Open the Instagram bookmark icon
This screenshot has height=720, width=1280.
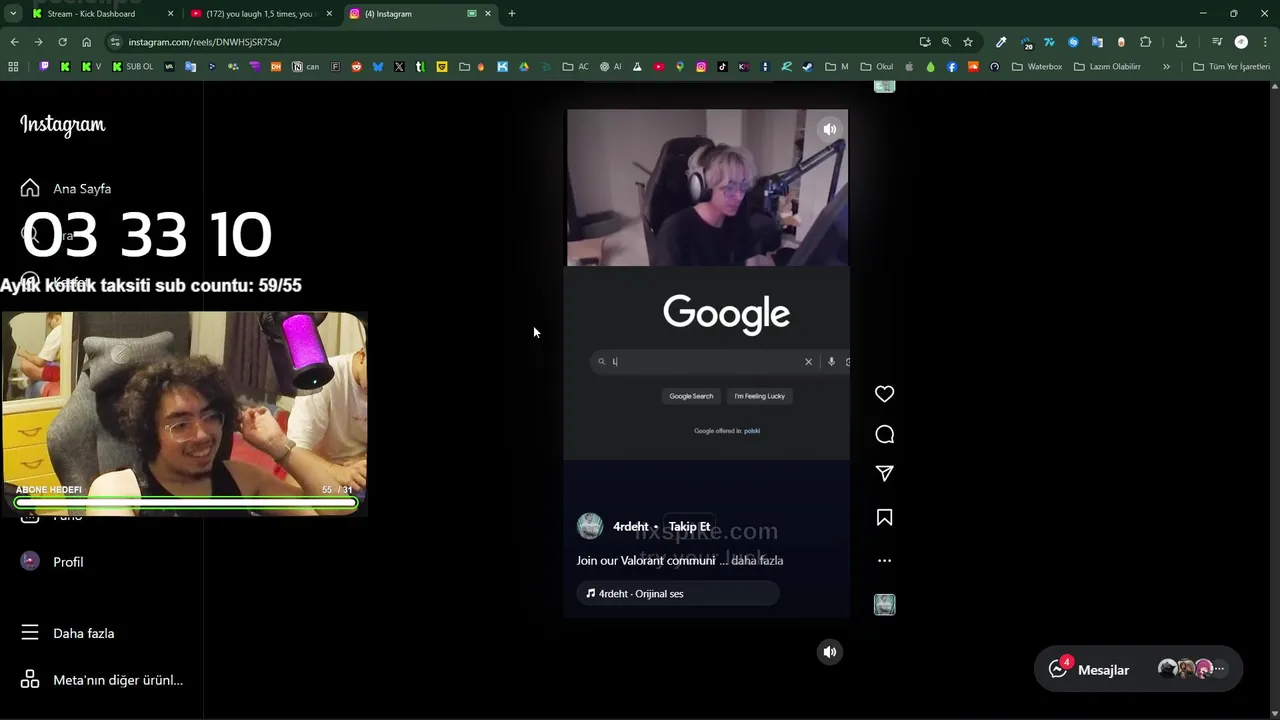pyautogui.click(x=701, y=67)
